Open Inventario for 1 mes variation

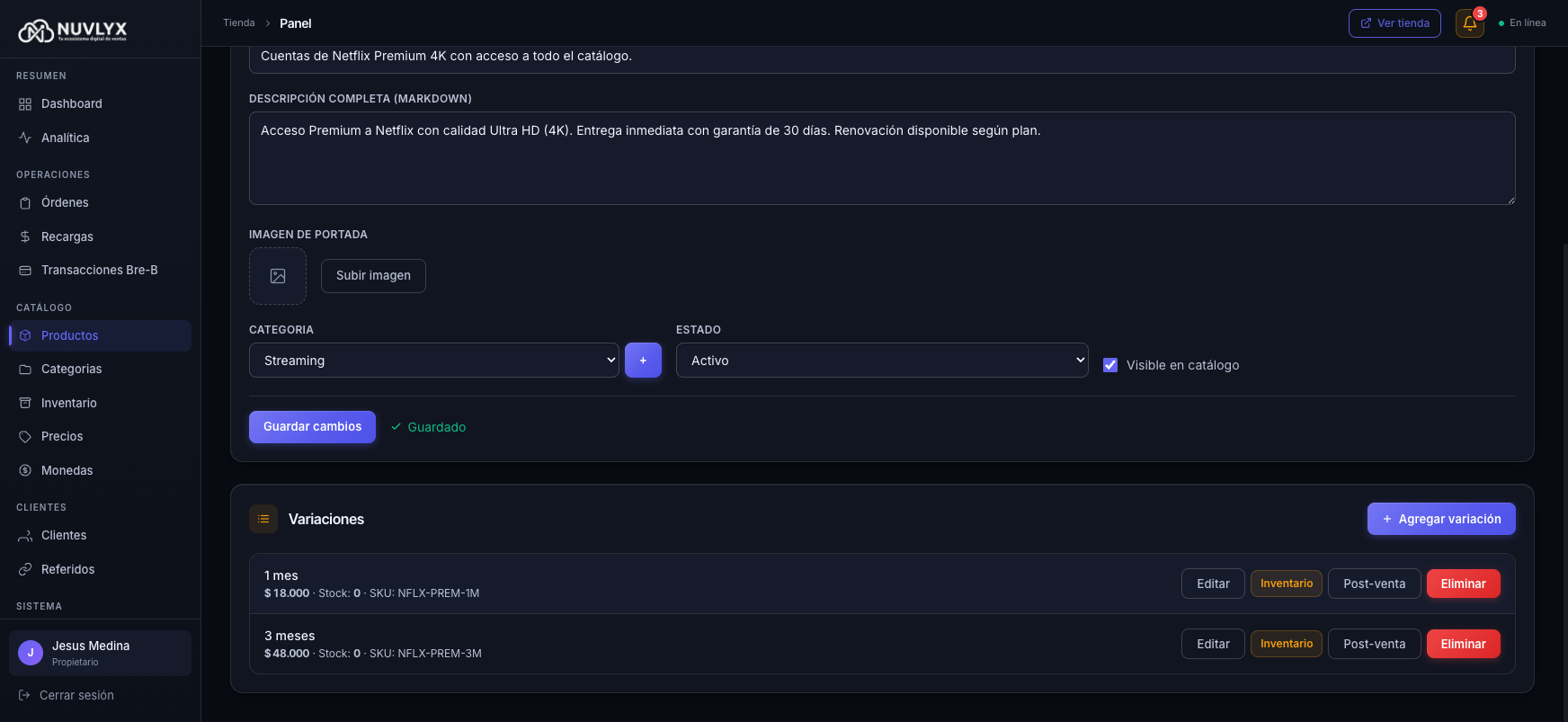1287,584
